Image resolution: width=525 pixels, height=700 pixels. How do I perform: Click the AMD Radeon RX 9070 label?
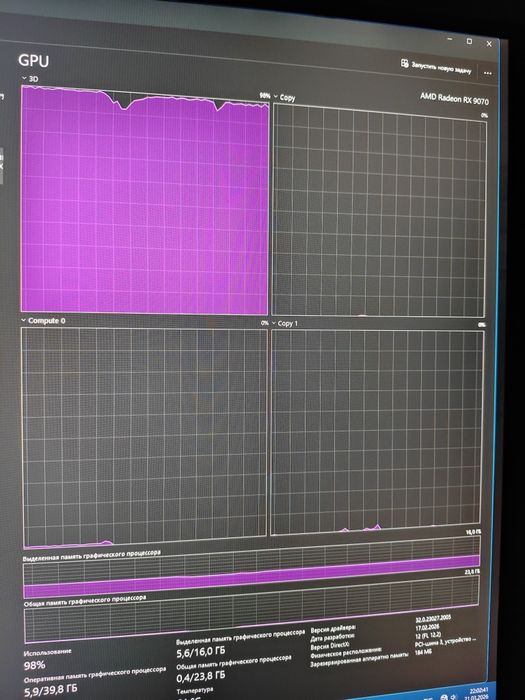(x=454, y=98)
